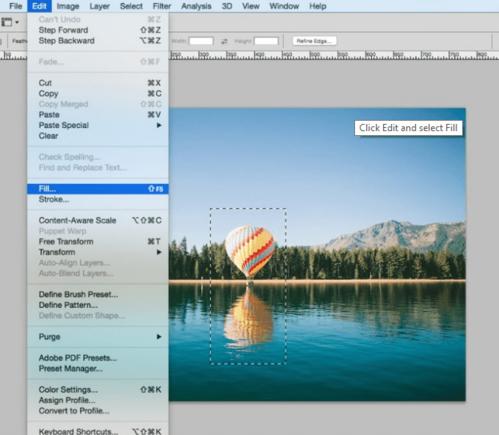Choose Clear in the Edit menu

pos(98,136)
